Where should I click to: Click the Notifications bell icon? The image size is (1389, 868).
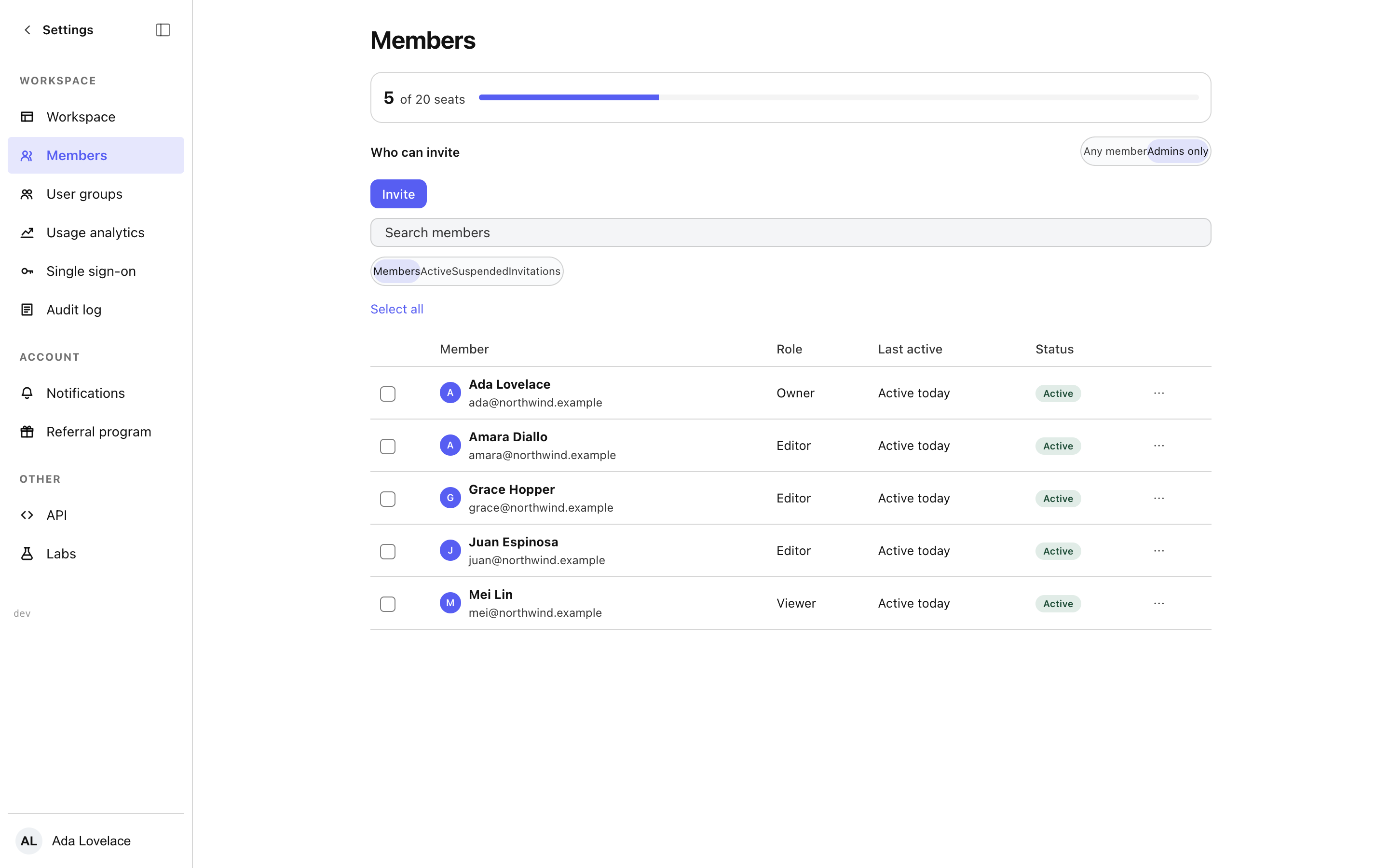coord(27,393)
